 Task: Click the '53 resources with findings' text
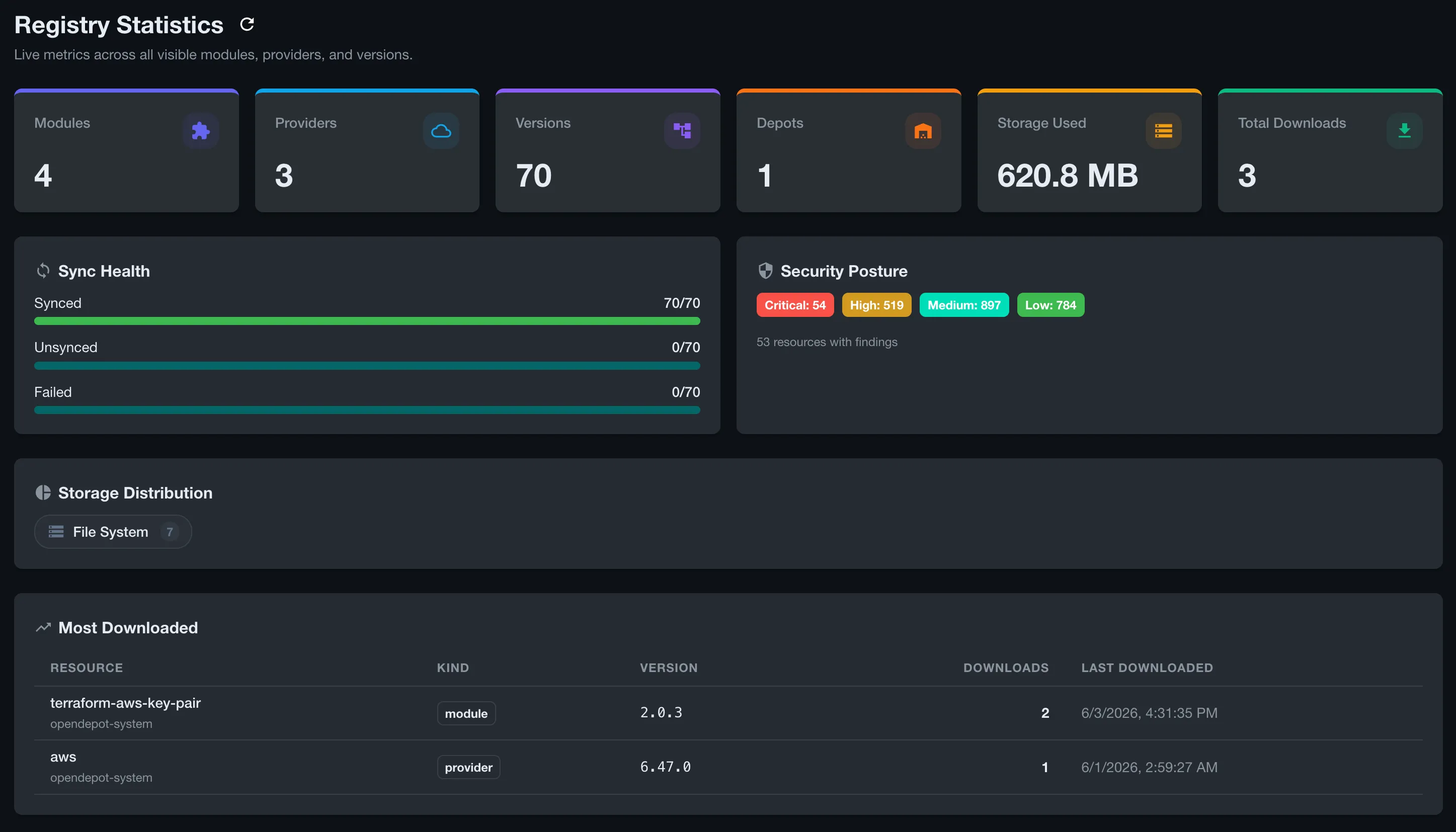827,342
